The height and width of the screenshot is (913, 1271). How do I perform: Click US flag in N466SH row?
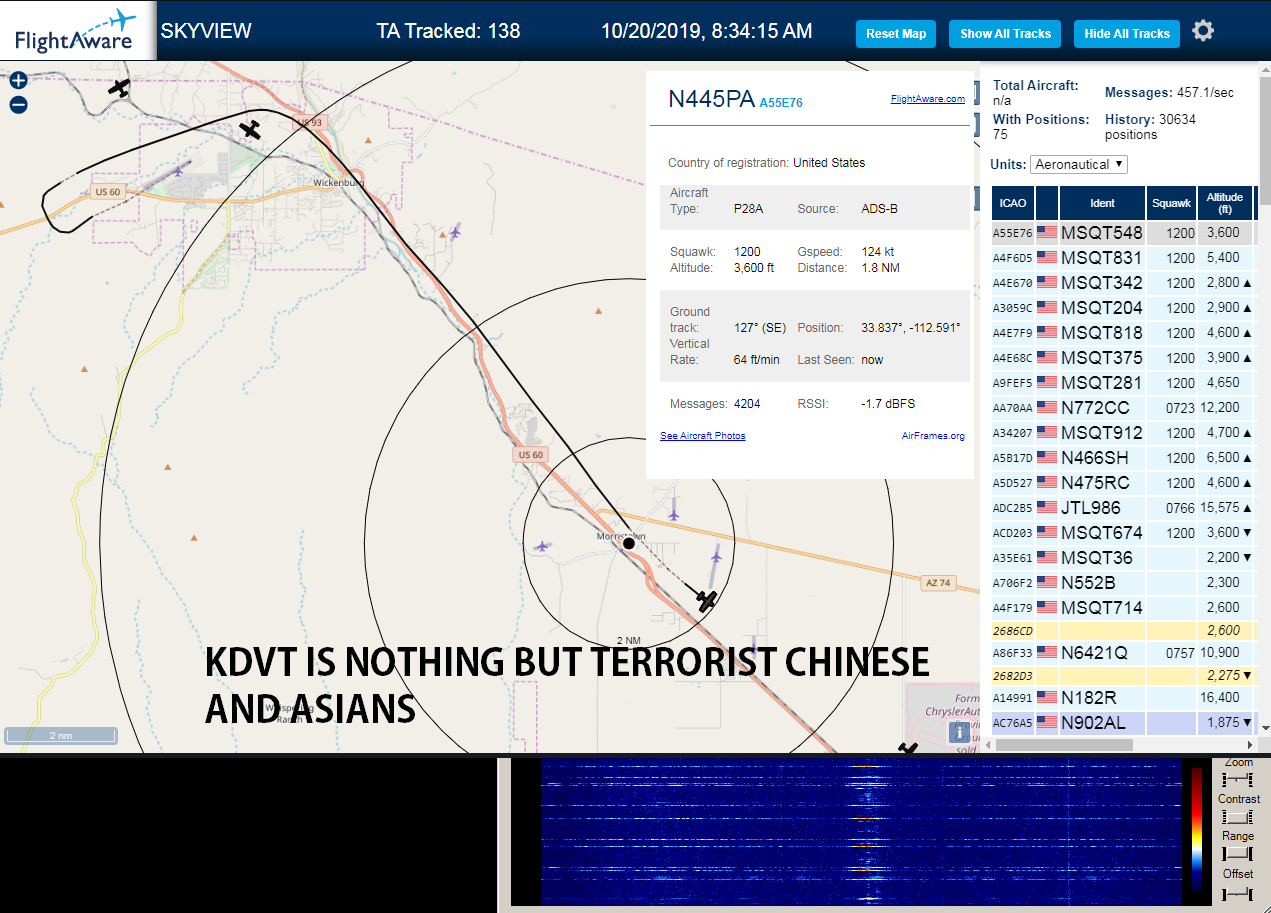click(1047, 458)
